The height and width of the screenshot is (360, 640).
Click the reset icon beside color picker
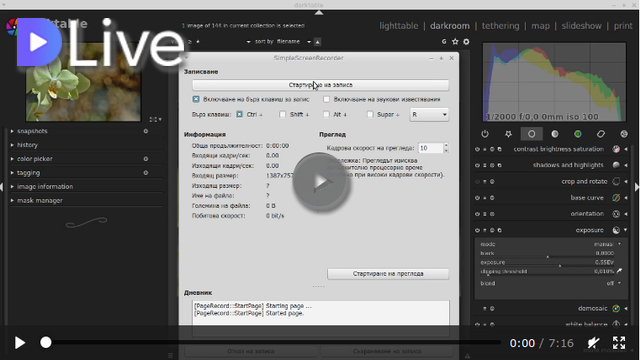(146, 159)
